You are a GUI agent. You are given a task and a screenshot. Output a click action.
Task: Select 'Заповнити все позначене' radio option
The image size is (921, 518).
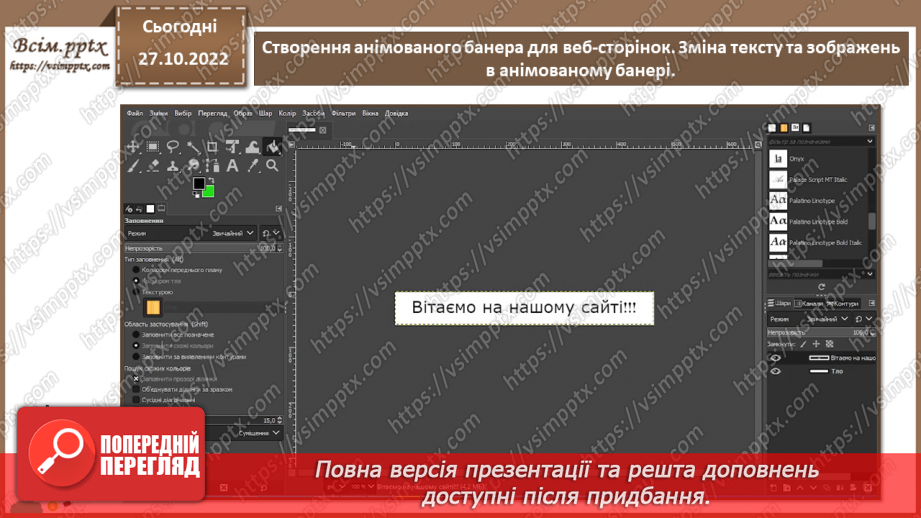(137, 335)
